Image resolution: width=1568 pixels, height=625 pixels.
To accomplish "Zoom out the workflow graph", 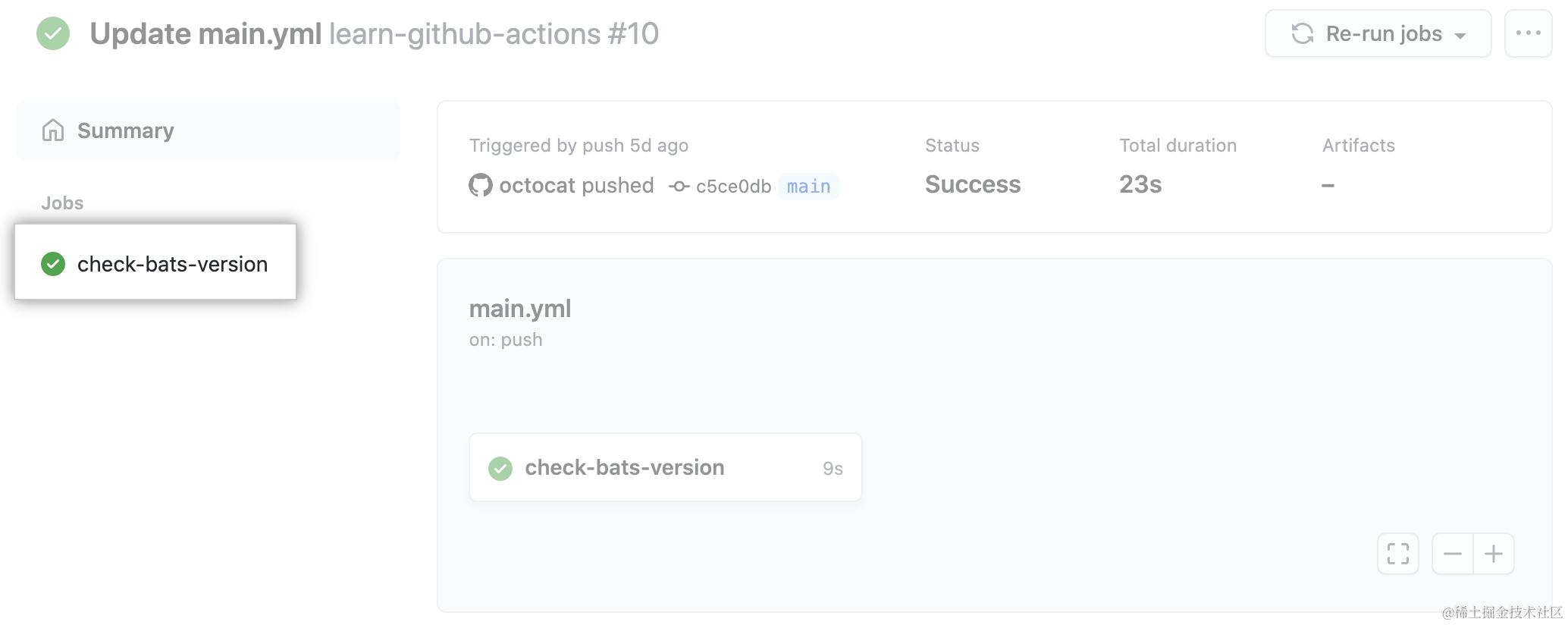I will point(1452,554).
